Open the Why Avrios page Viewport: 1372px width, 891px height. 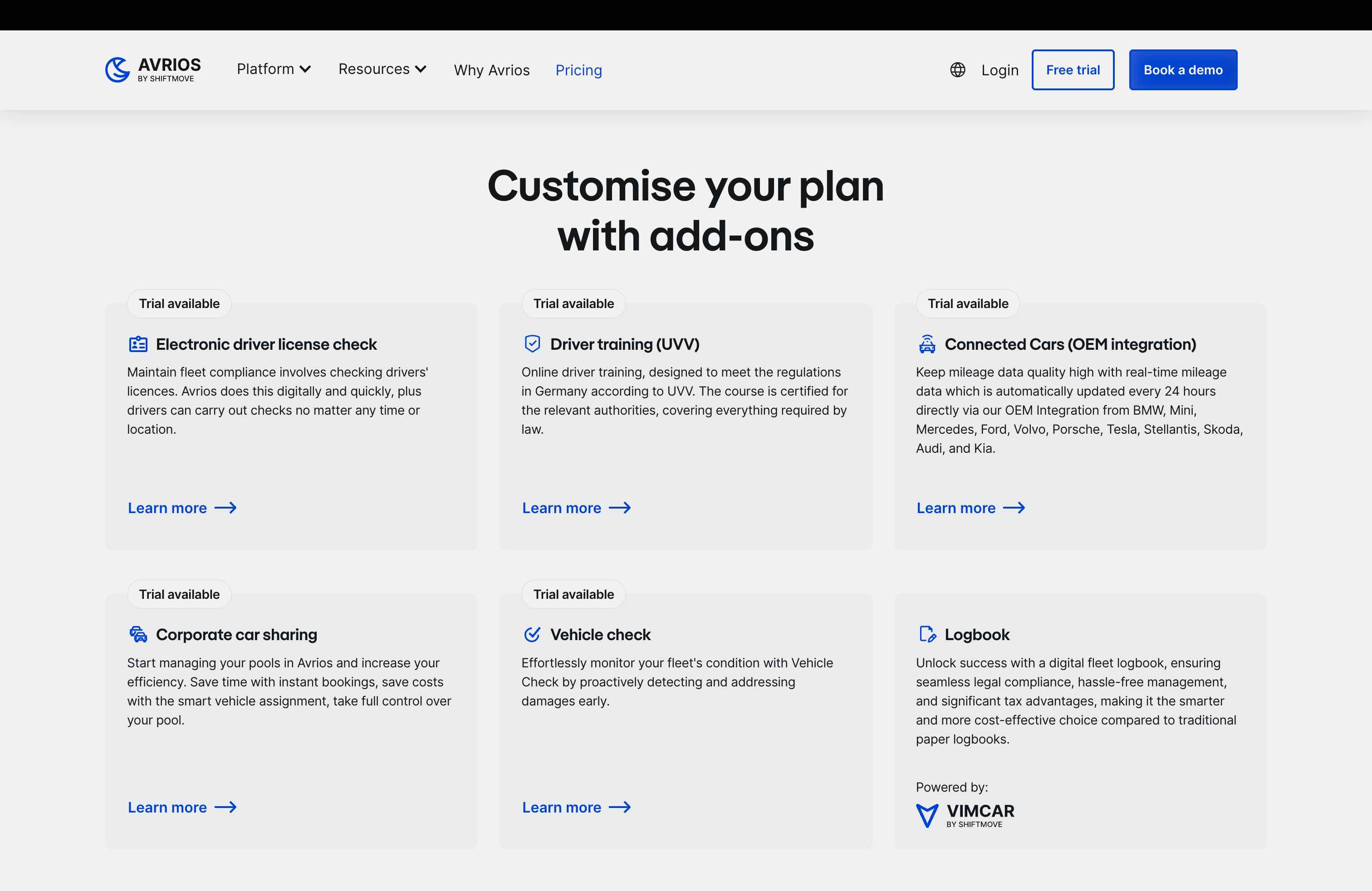[x=492, y=70]
